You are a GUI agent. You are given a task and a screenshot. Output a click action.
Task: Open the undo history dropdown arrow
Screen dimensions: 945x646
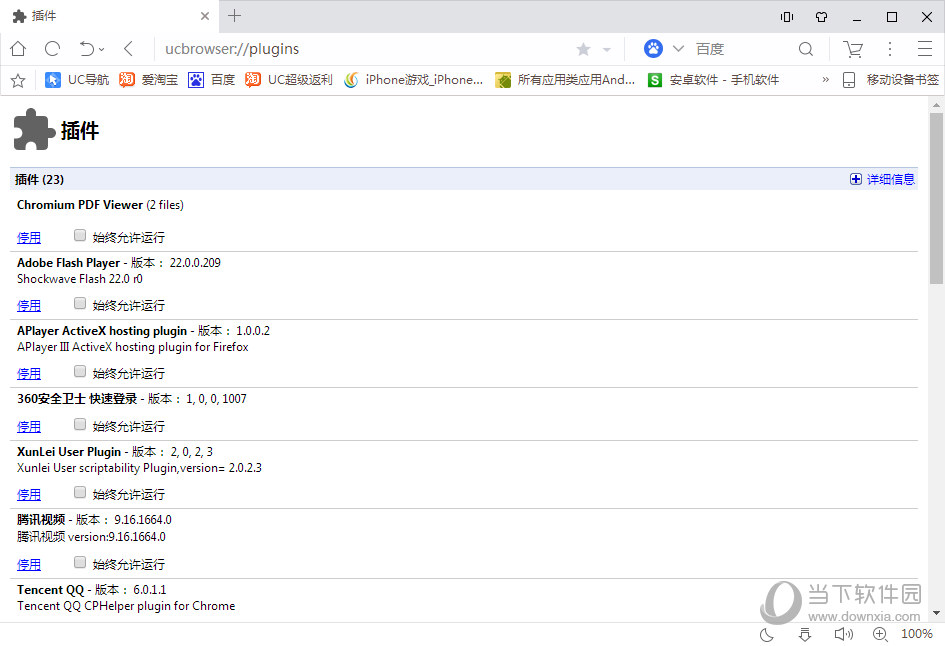click(x=102, y=50)
